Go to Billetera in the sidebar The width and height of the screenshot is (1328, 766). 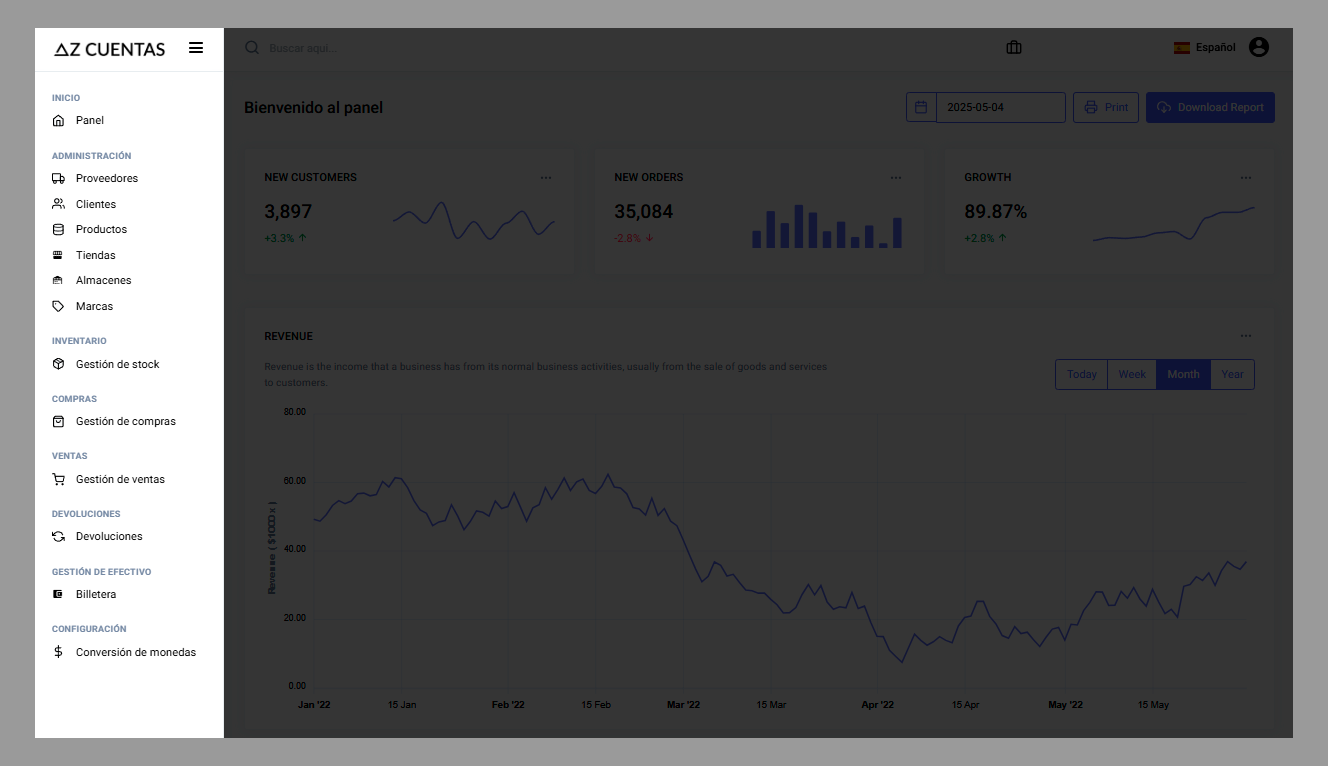point(96,594)
